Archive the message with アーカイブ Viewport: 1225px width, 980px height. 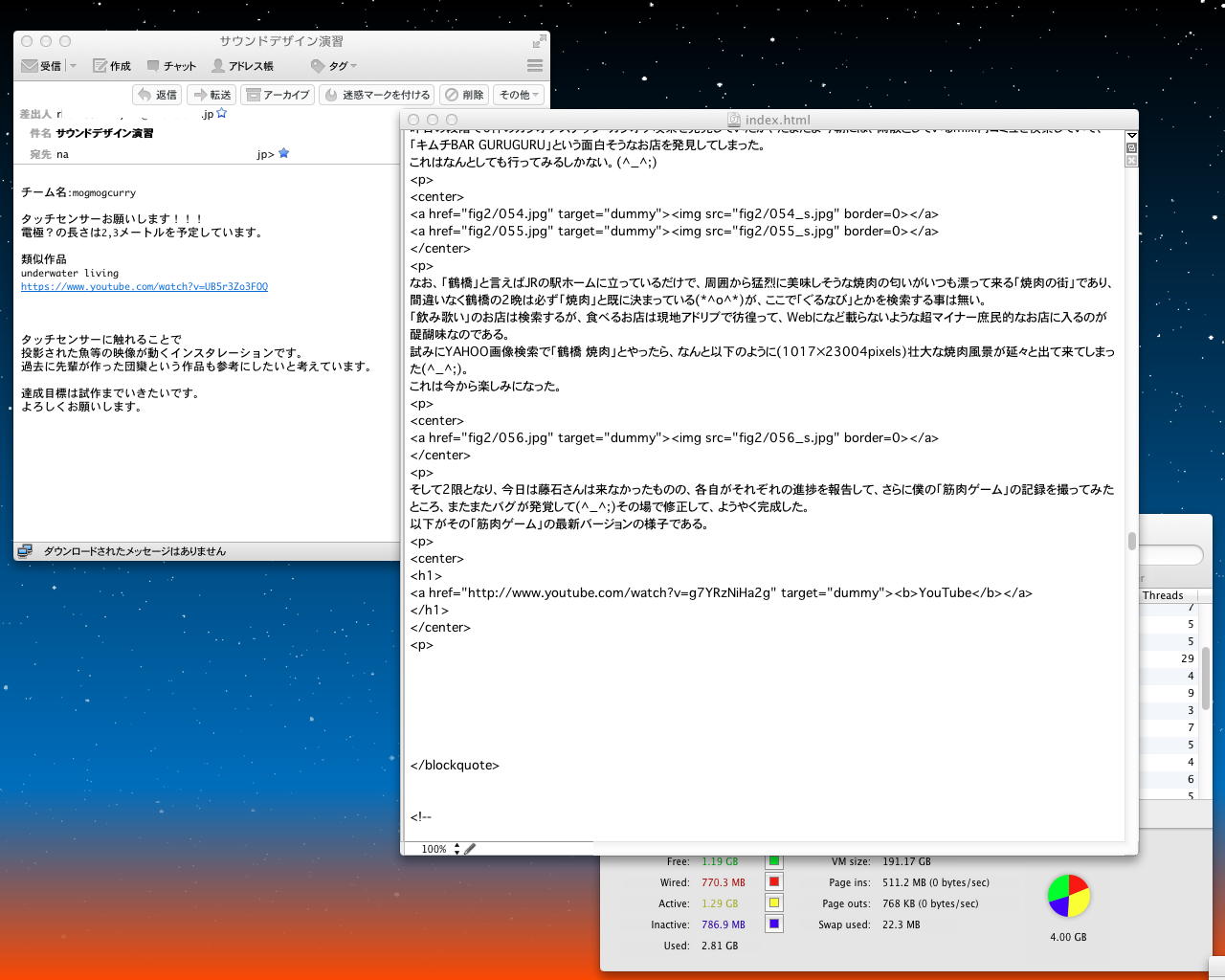click(278, 95)
